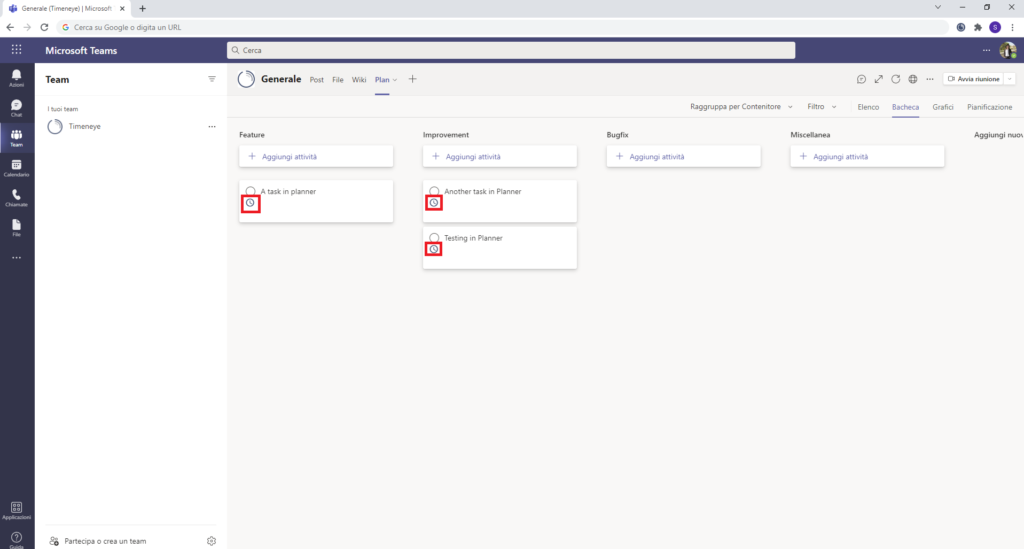Open Chrome tab search chevron

click(938, 8)
